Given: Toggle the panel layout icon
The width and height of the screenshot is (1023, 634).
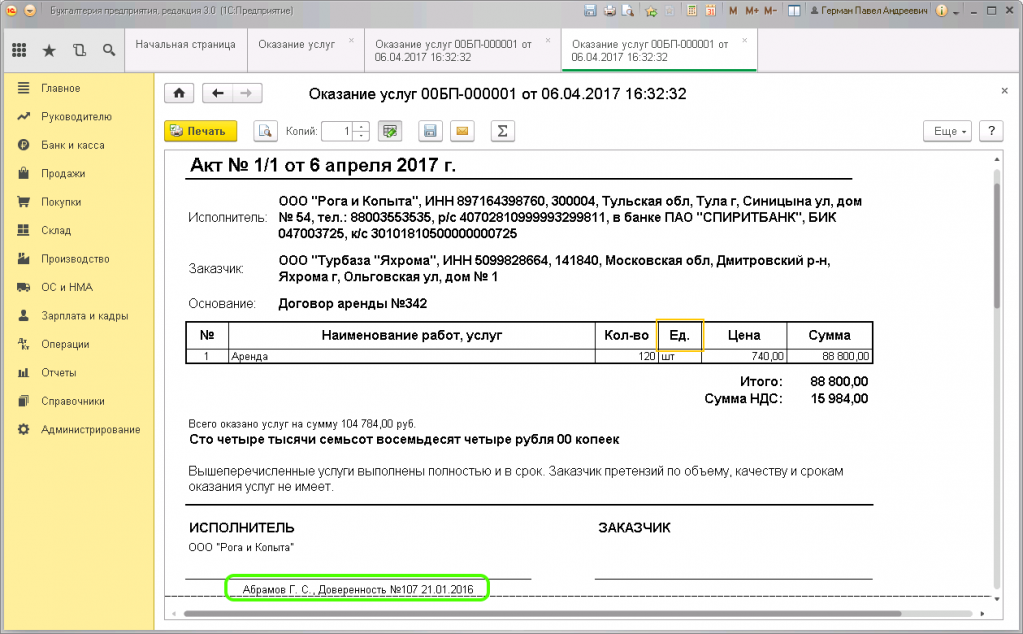Looking at the screenshot, I should coord(794,10).
